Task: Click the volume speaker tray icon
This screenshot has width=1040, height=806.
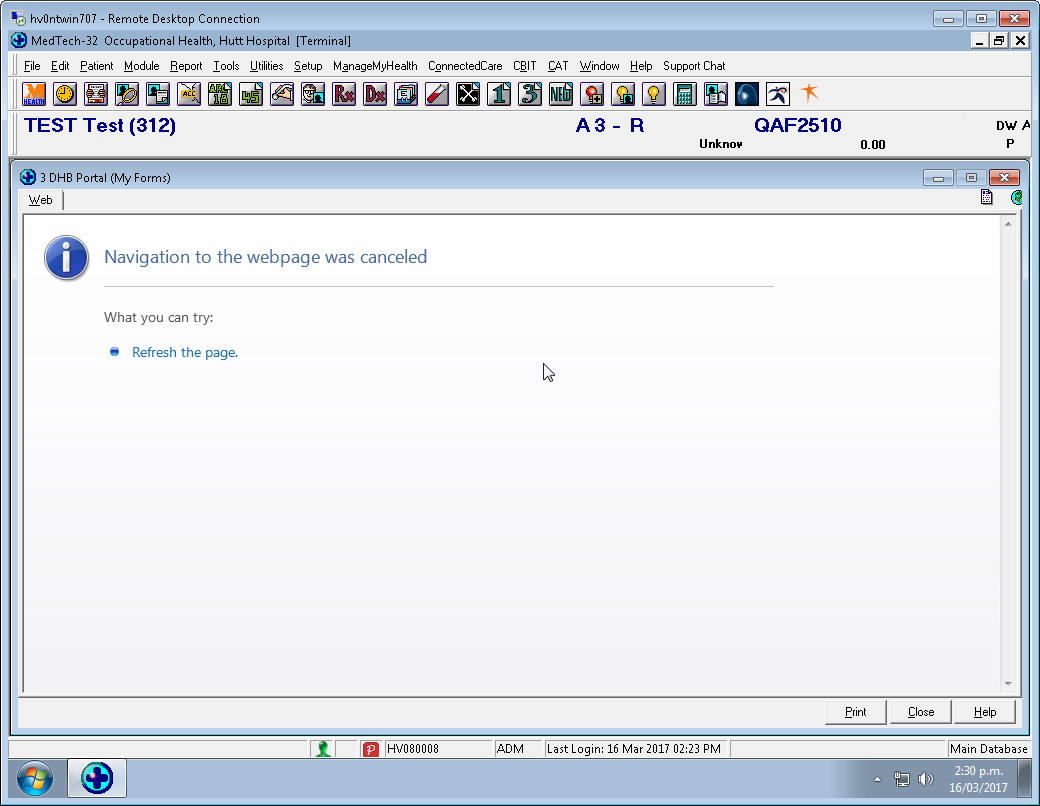Action: pyautogui.click(x=925, y=779)
